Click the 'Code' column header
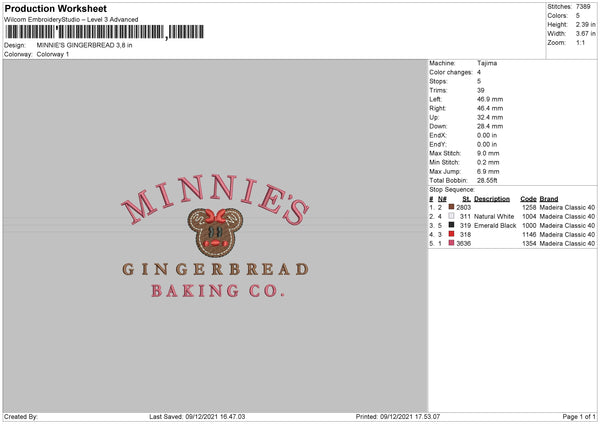This screenshot has height=424, width=600. point(528,199)
